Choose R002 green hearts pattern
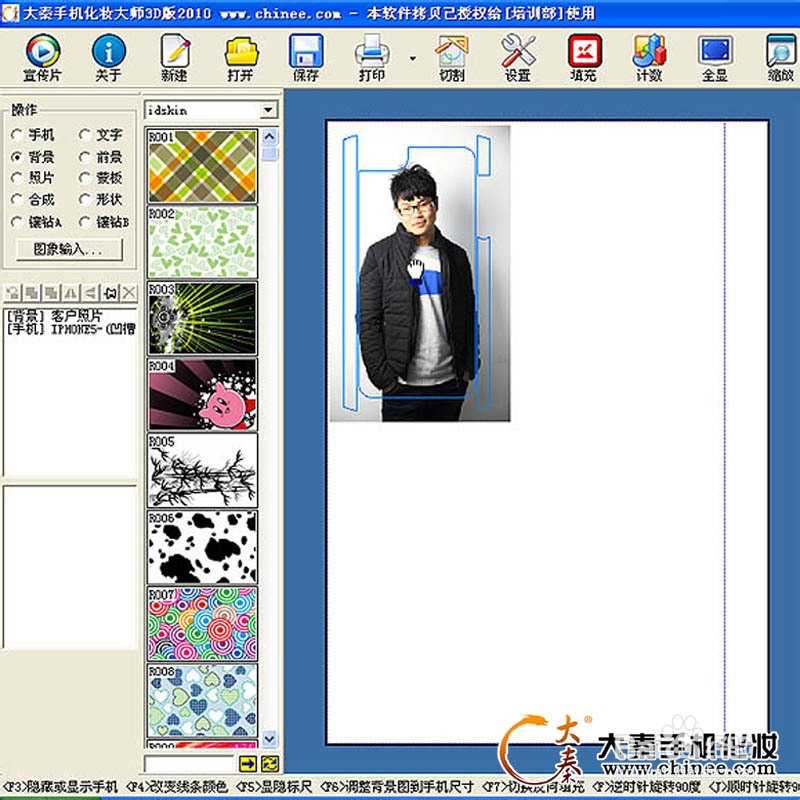Screen dimensions: 800x800 203,242
